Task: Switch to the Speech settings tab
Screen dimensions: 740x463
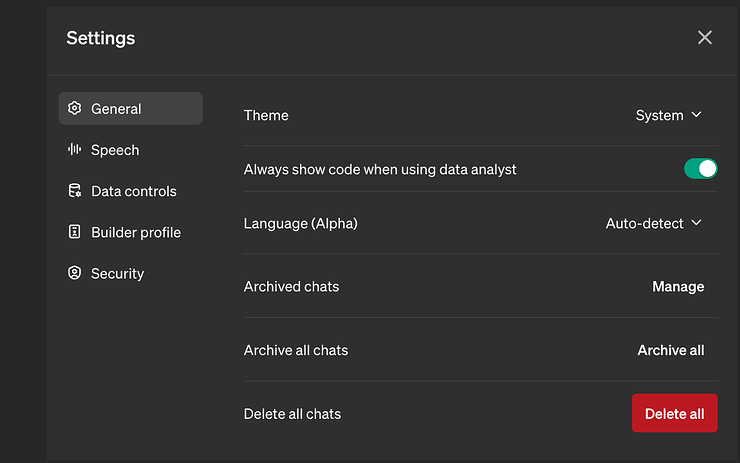Action: (x=115, y=150)
